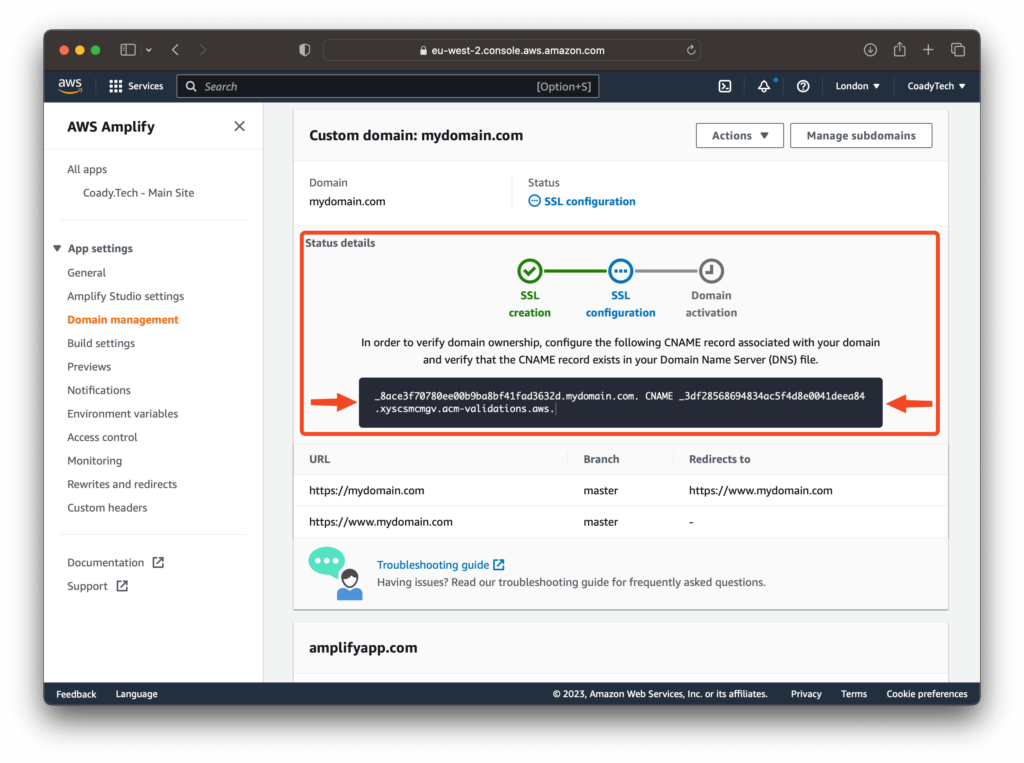Image resolution: width=1024 pixels, height=763 pixels.
Task: Open Rewrites and redirects
Action: coord(122,484)
